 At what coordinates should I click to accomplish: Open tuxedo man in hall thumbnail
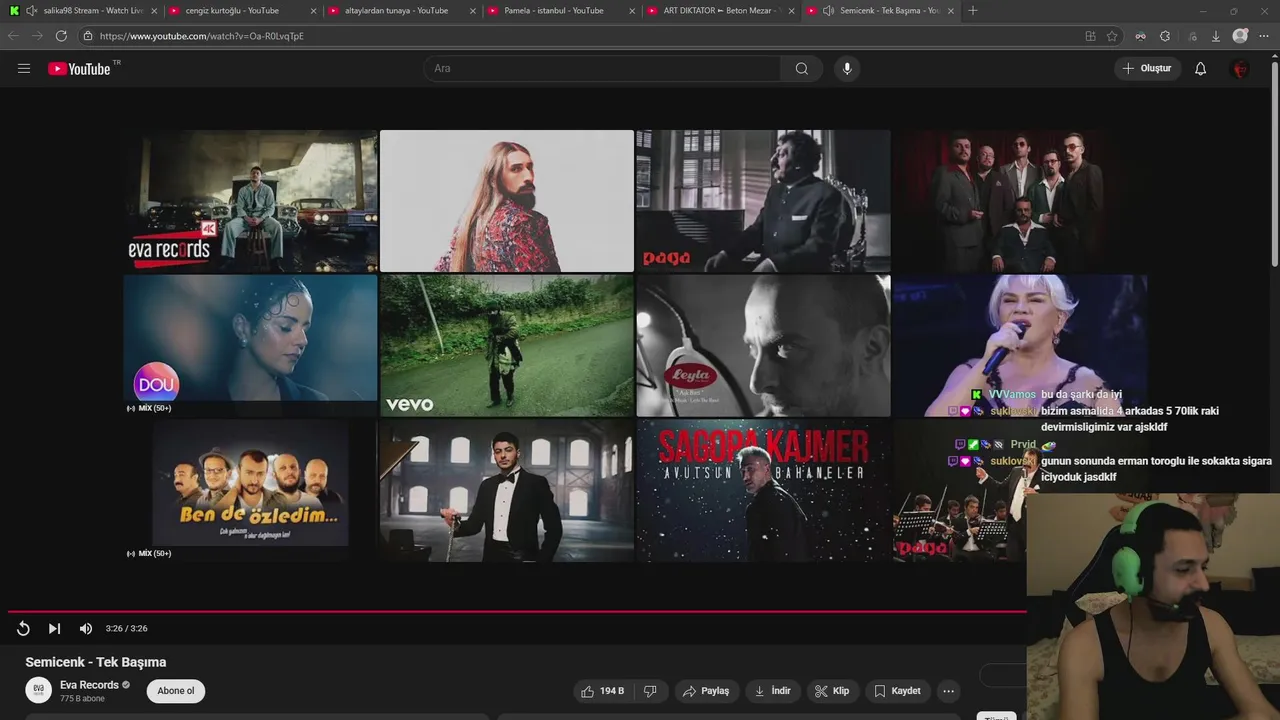(x=507, y=490)
